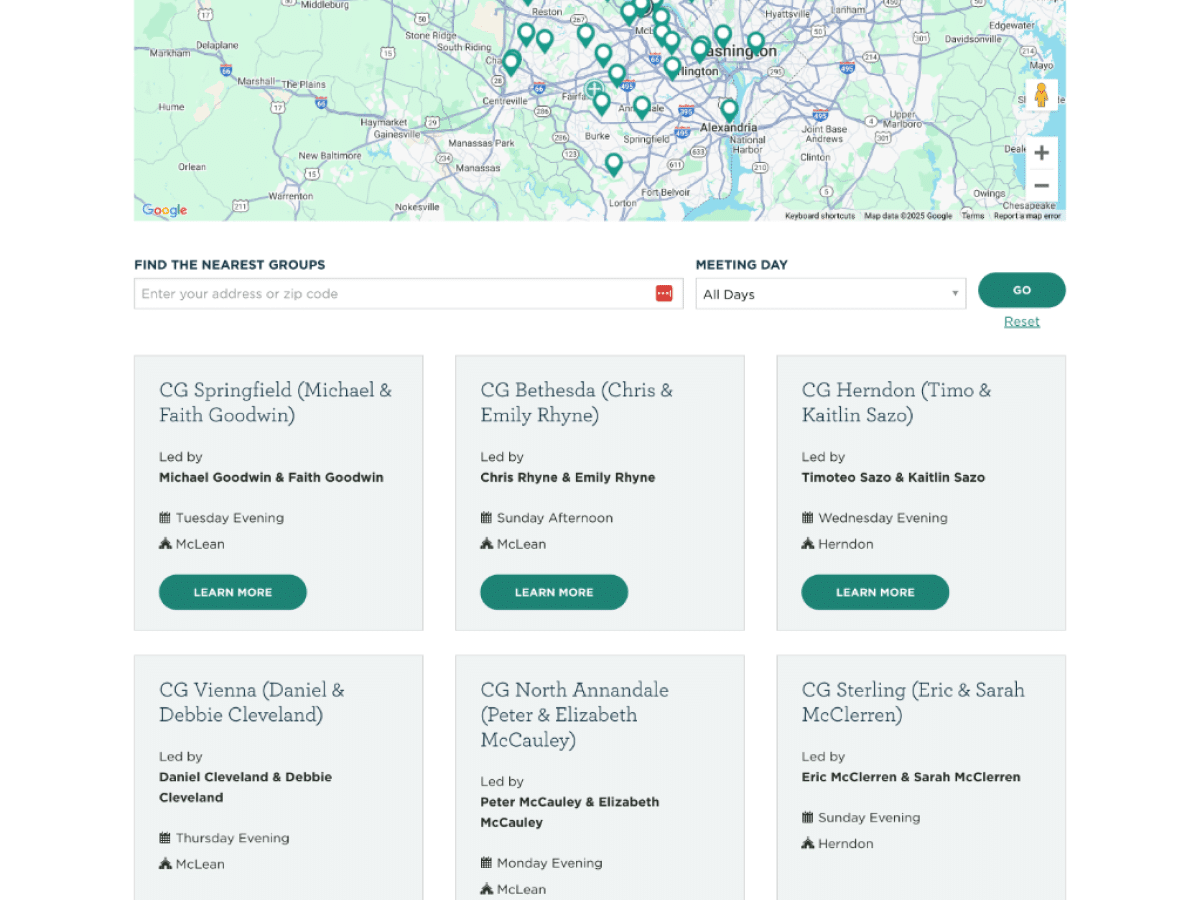Select the map pin above Alexandria

729,109
